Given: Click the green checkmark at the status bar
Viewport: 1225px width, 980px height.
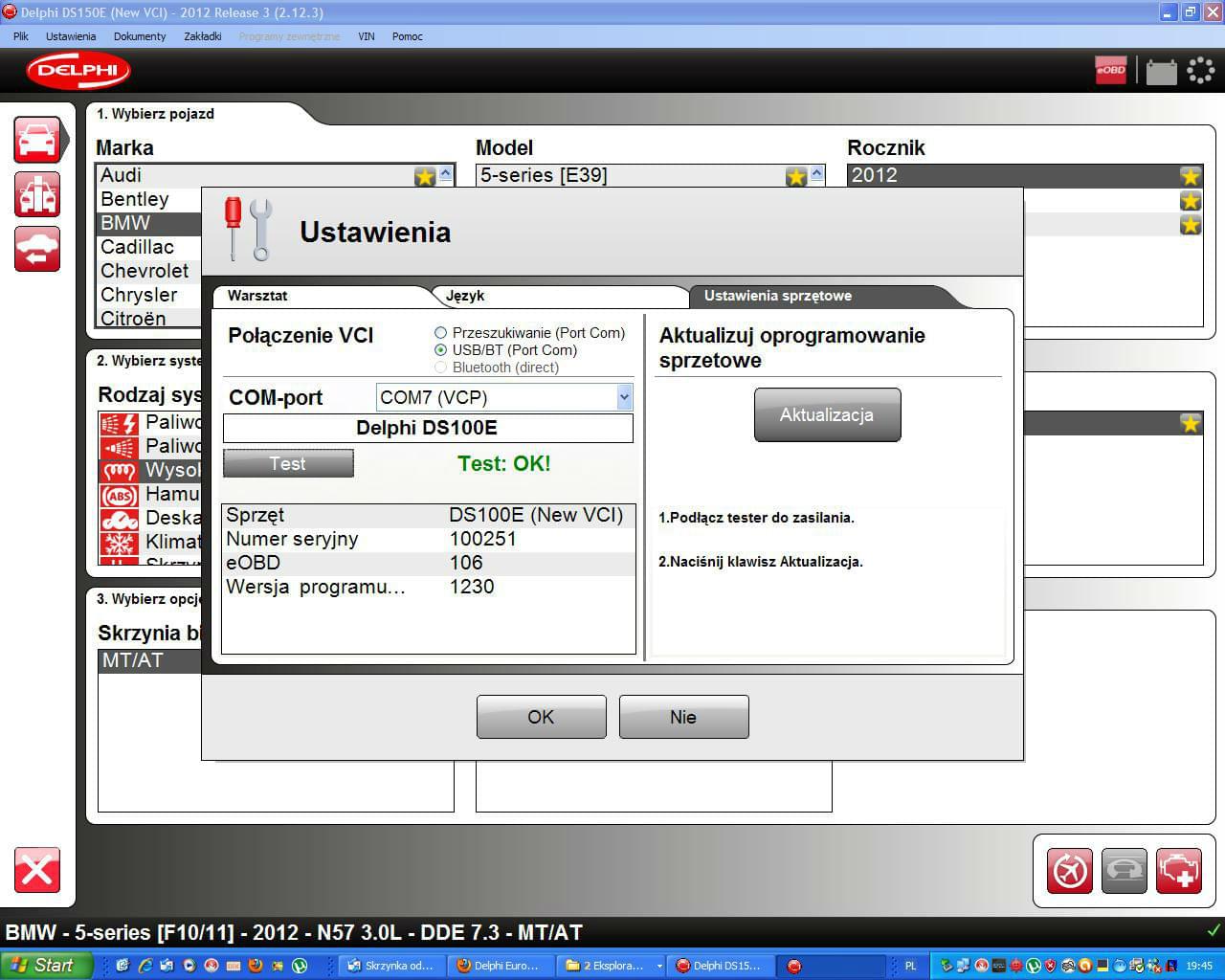Looking at the screenshot, I should click(x=1214, y=930).
